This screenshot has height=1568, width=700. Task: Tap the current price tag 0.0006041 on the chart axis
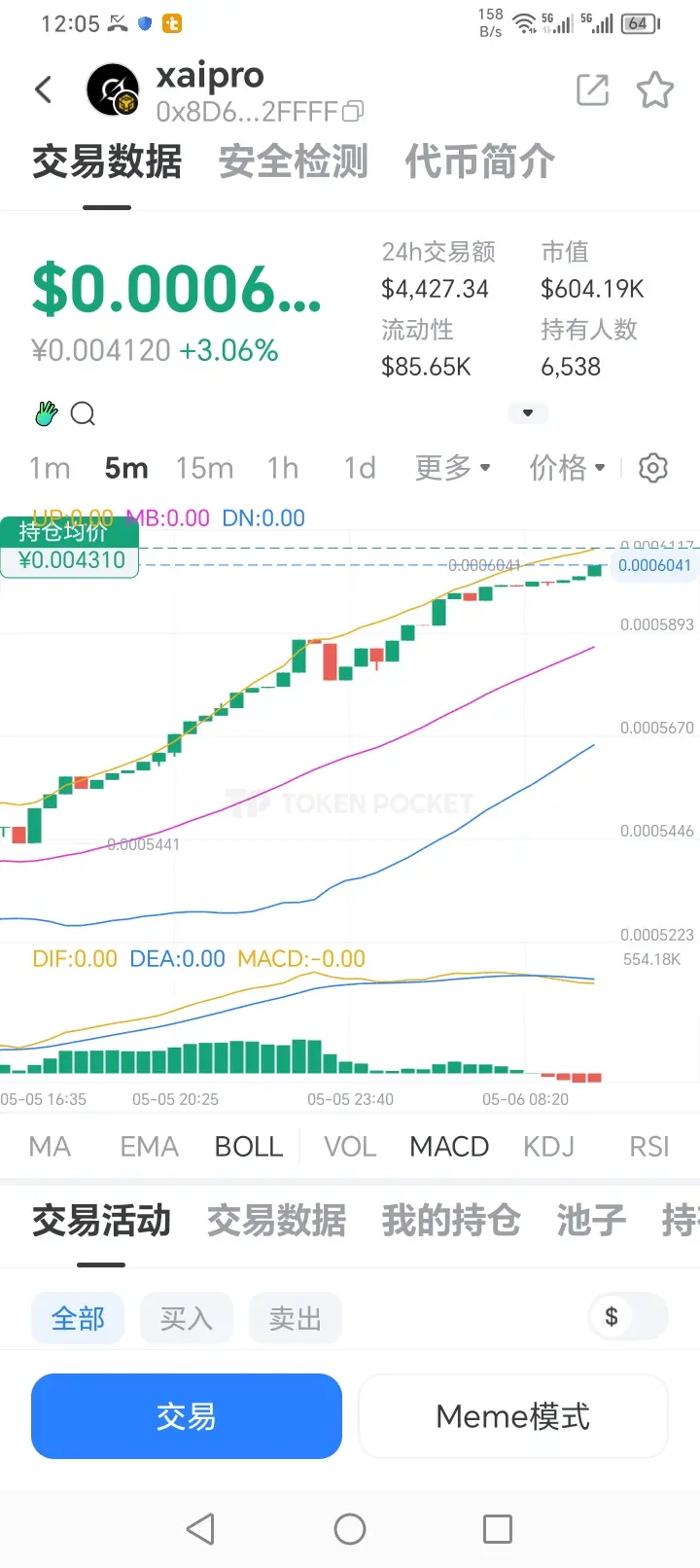coord(654,565)
